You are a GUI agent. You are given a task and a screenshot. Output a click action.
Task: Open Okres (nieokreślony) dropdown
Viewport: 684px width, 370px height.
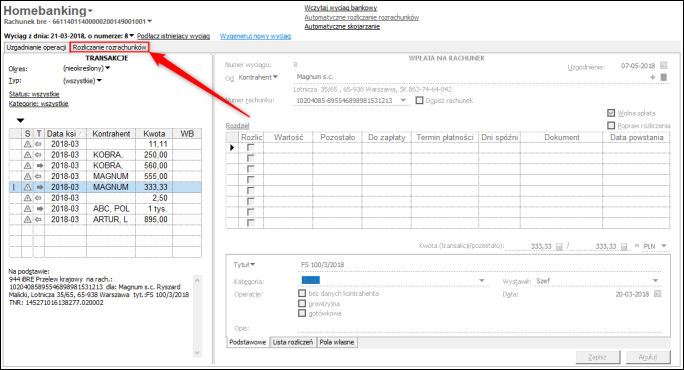coord(107,68)
